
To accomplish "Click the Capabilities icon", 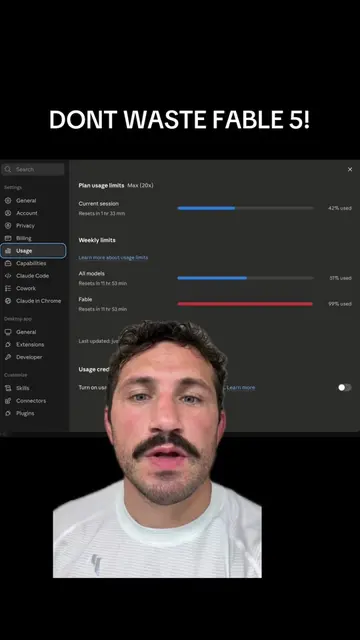I will [8, 263].
